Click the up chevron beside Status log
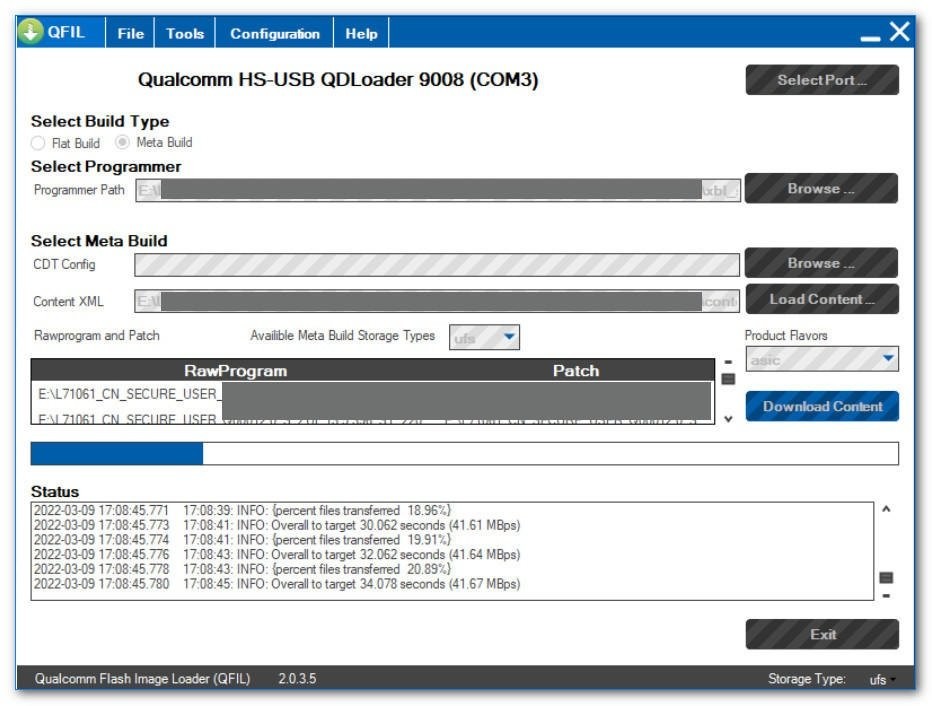The width and height of the screenshot is (932, 706). (x=886, y=509)
